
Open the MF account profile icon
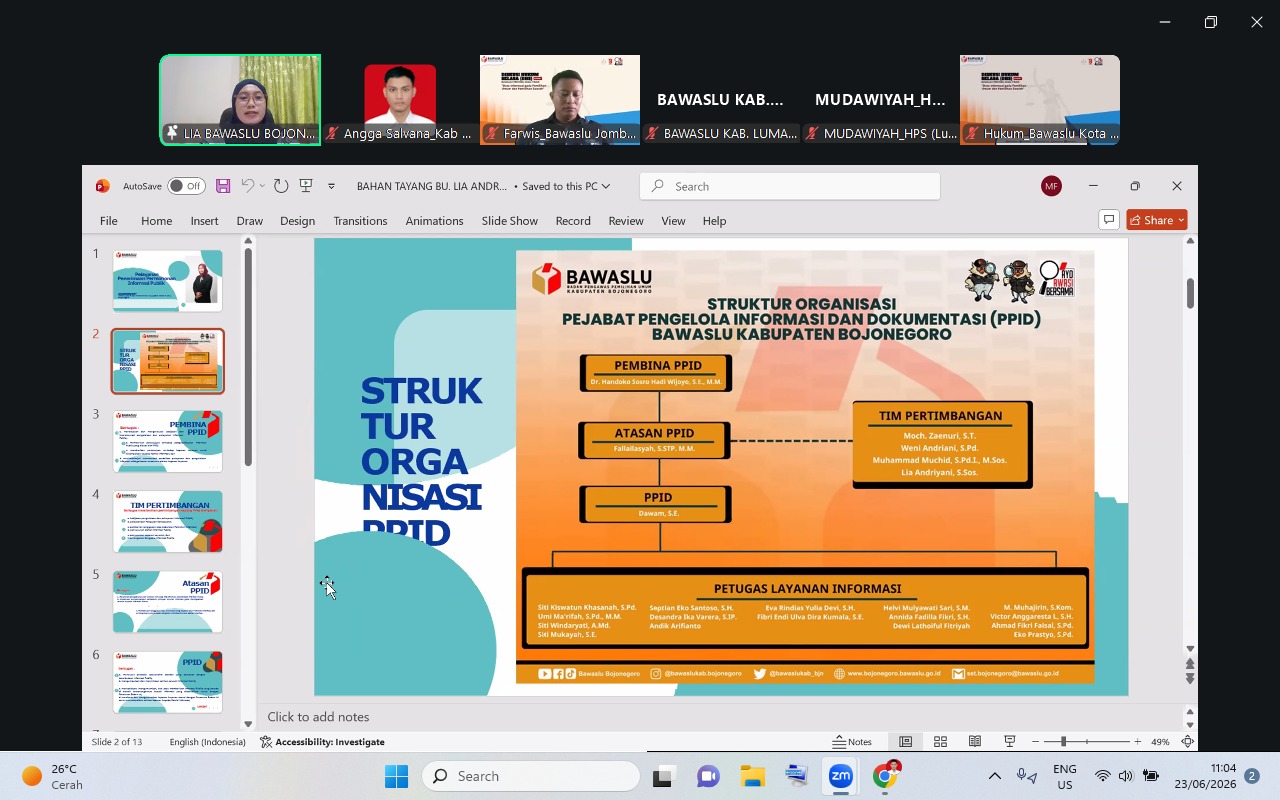pyautogui.click(x=1051, y=186)
